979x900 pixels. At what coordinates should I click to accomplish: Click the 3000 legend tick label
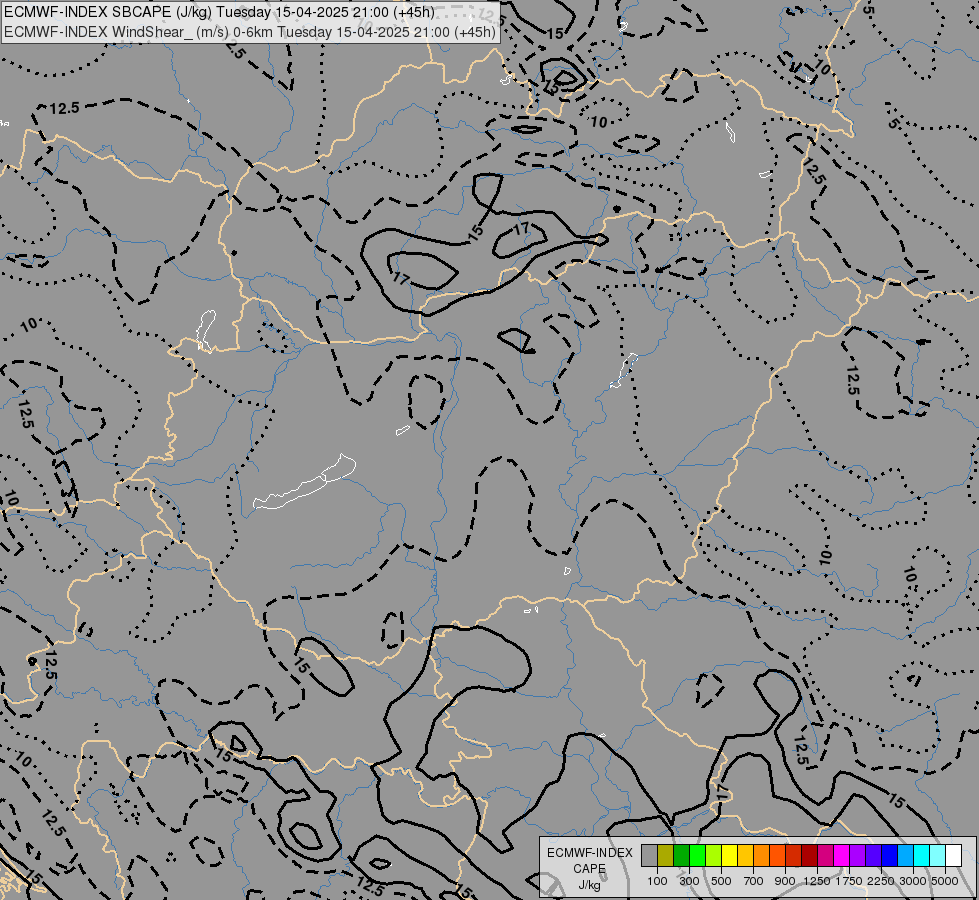click(x=913, y=881)
